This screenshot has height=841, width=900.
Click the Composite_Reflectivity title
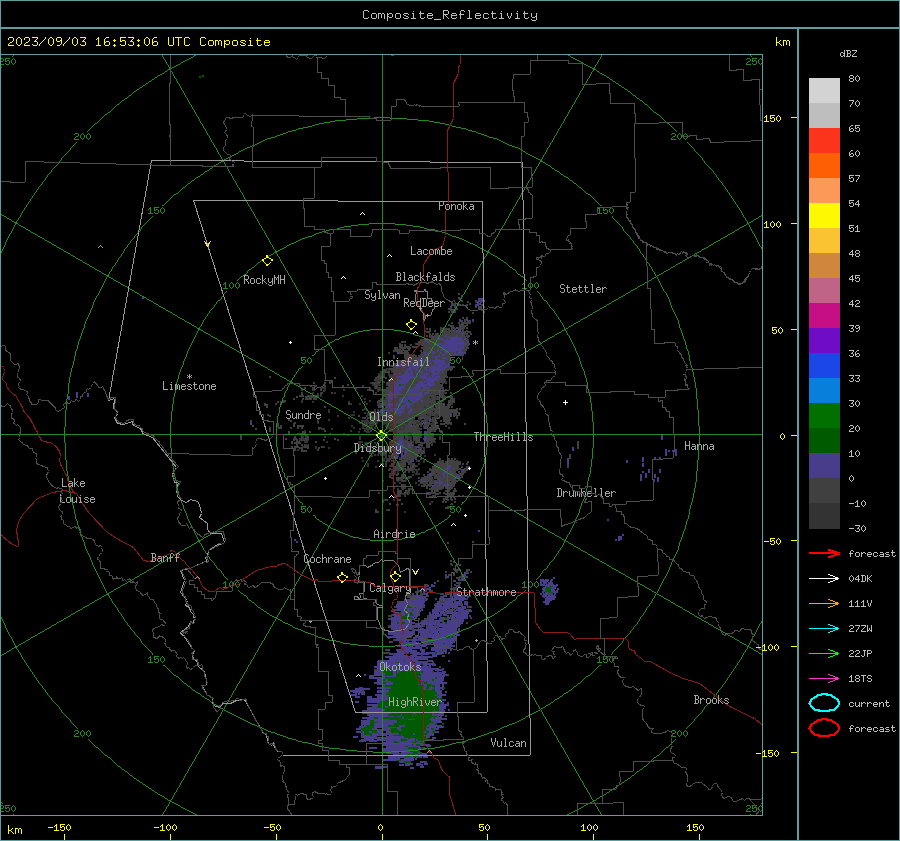(x=449, y=15)
